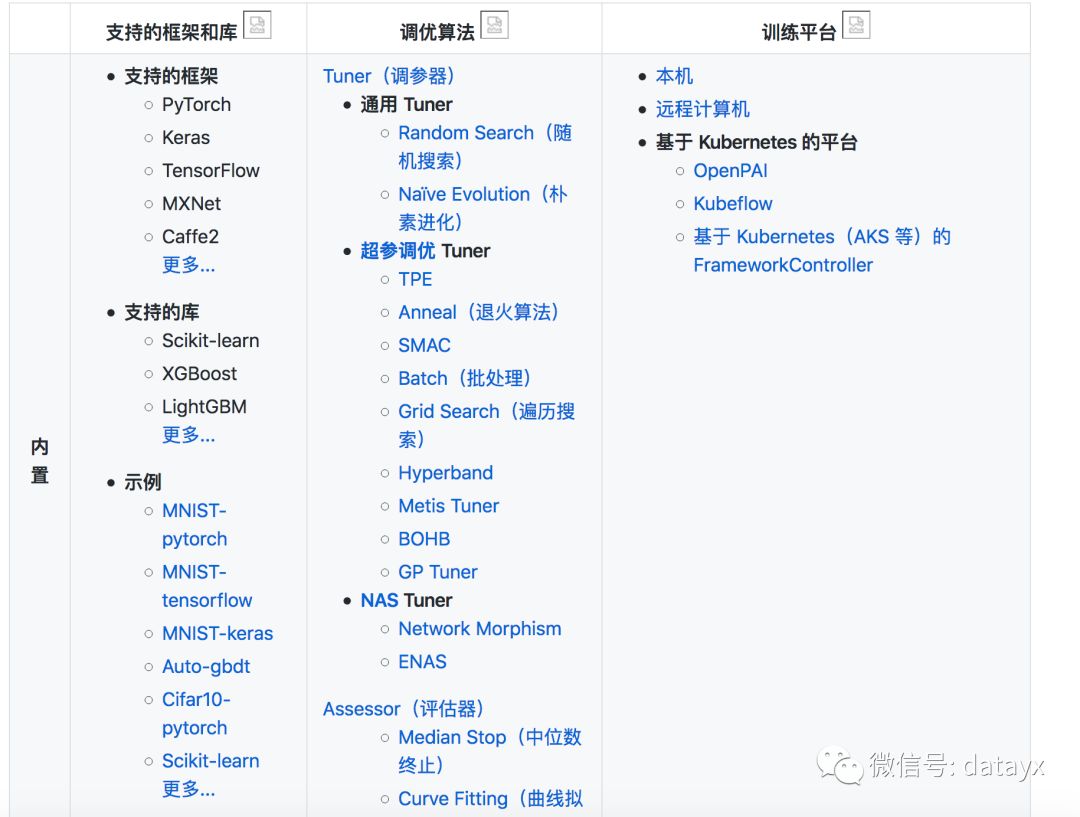Open the Kubeflow link

(x=733, y=203)
